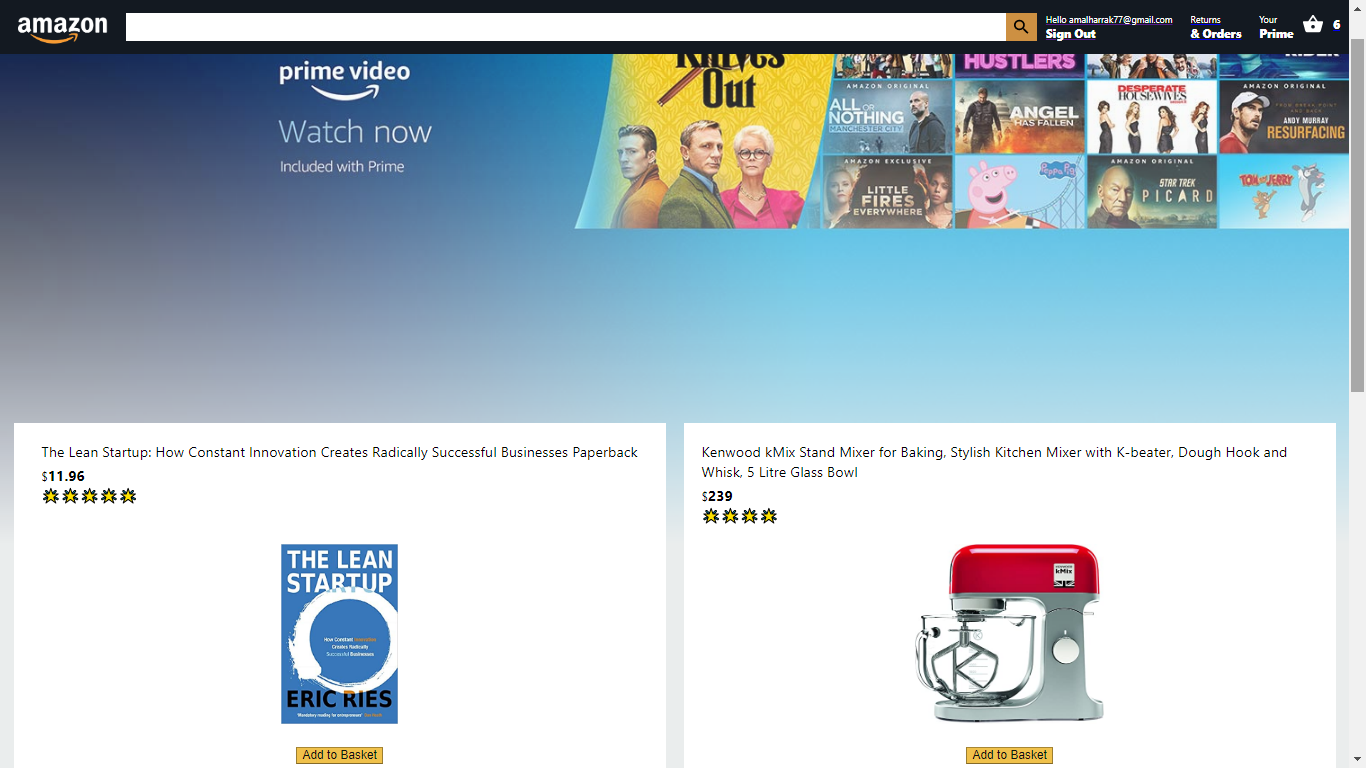Screen dimensions: 1366x768
Task: Click the $239 price
Action: point(717,496)
